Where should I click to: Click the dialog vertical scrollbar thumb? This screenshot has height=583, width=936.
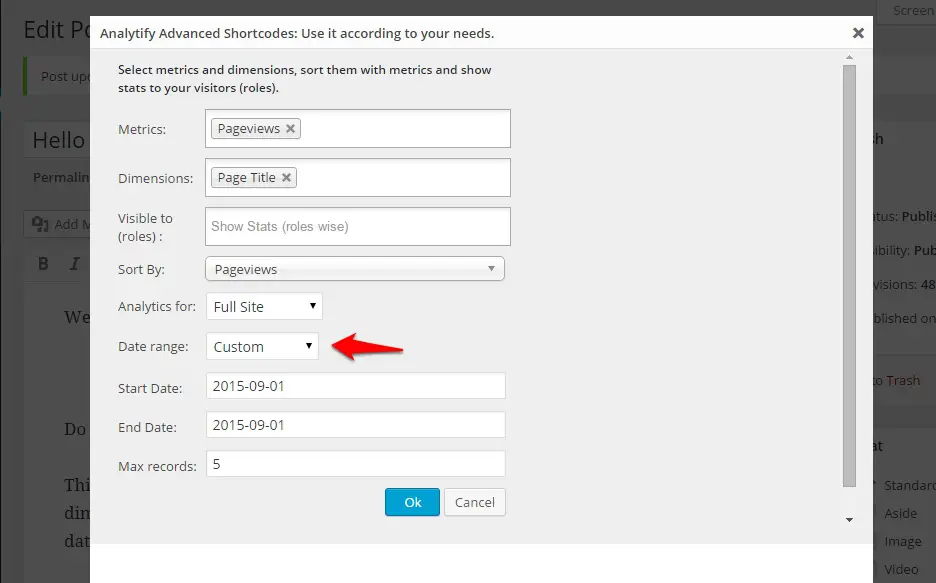(849, 276)
